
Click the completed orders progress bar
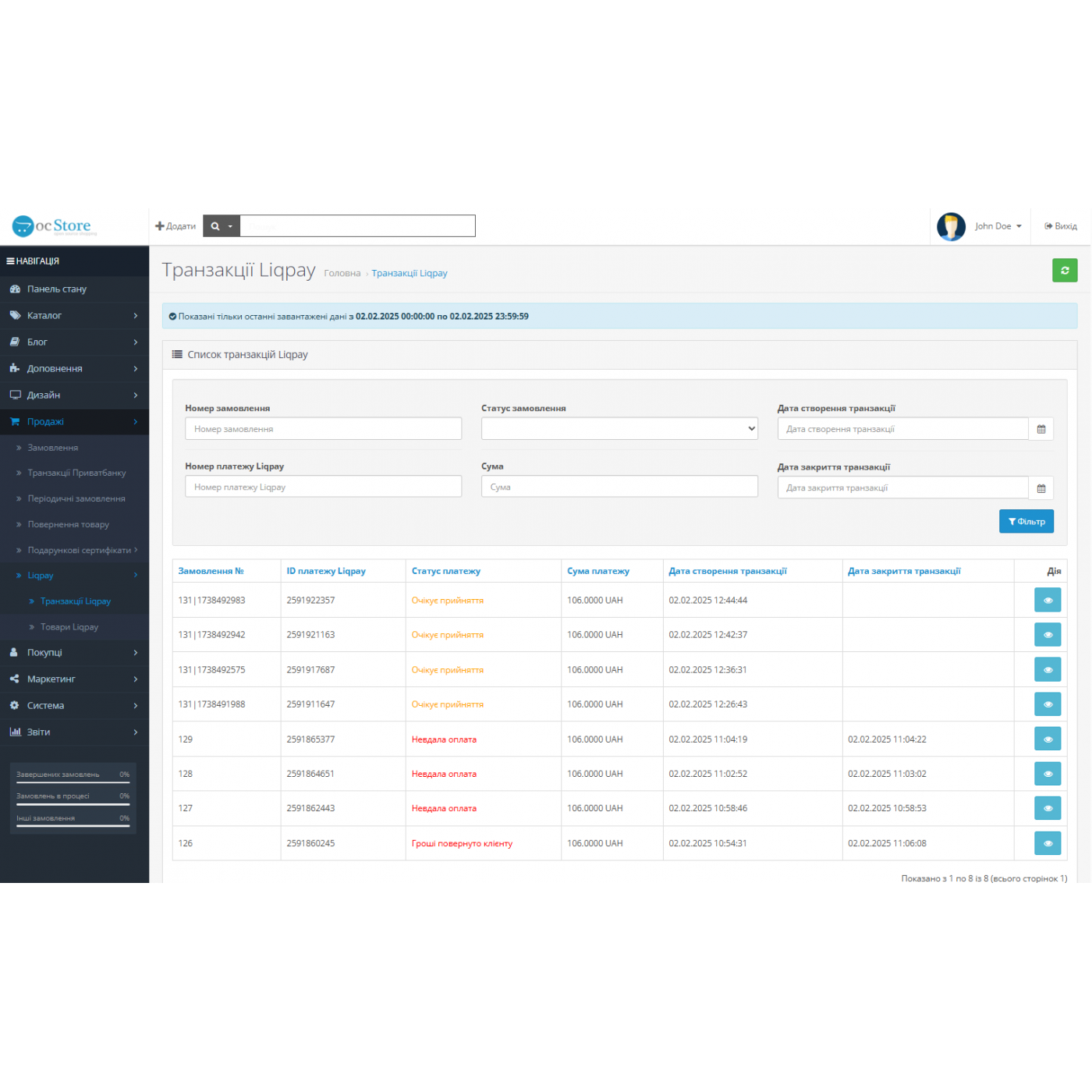coord(73,782)
